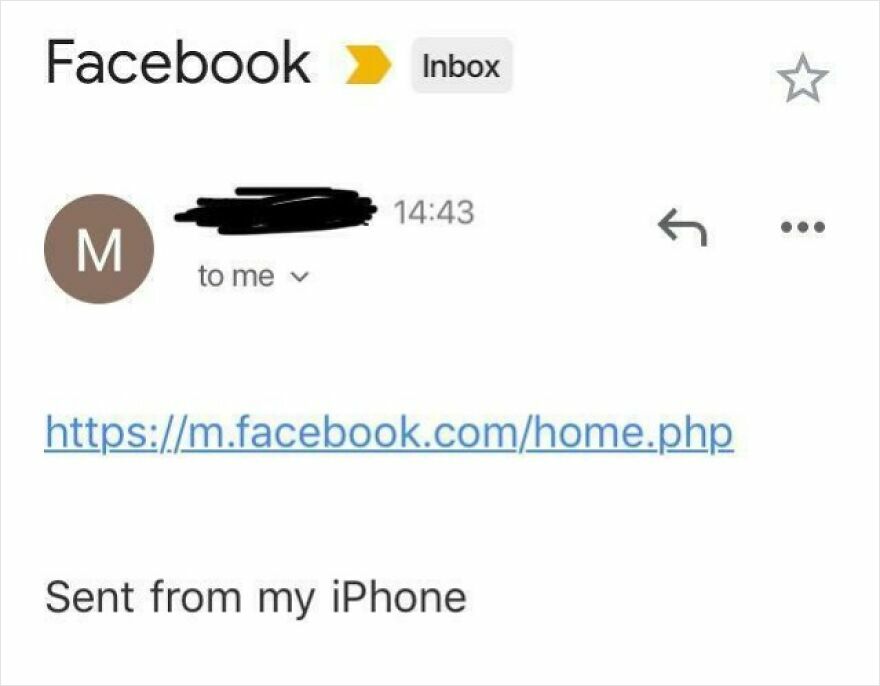Click the Inbox label chip
The height and width of the screenshot is (686, 880).
[x=459, y=65]
